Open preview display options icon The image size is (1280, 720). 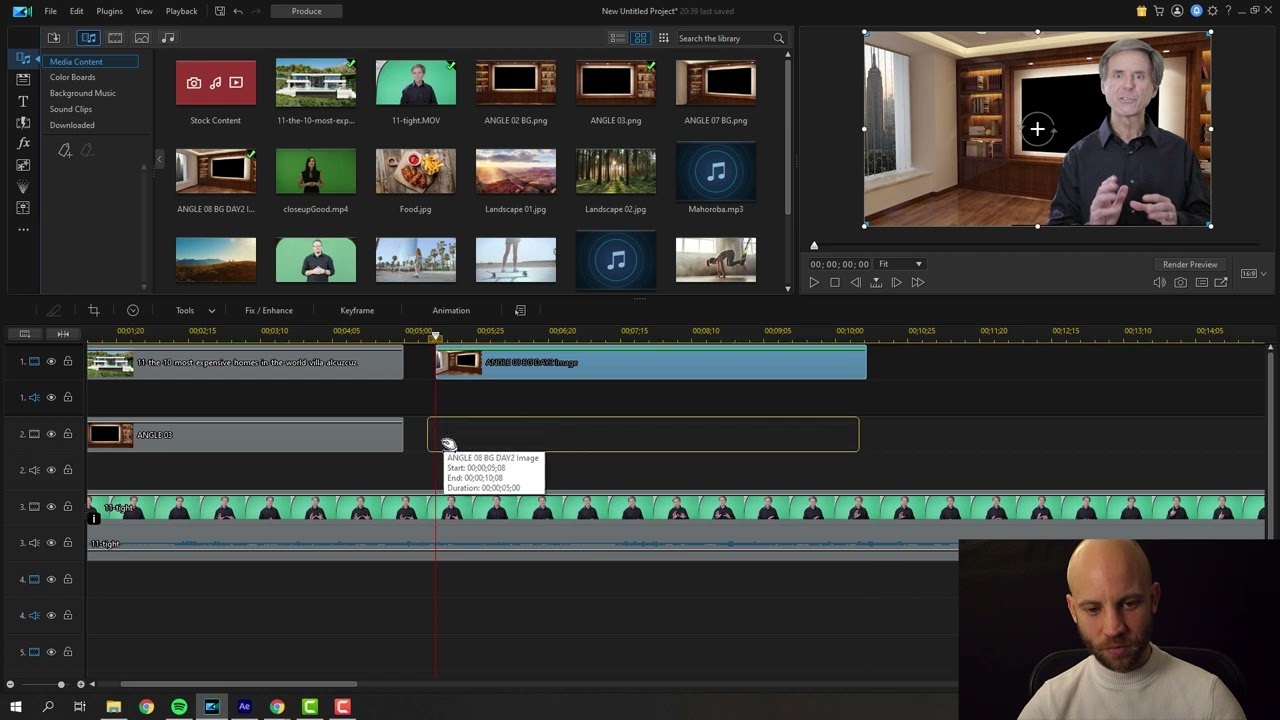click(x=1201, y=283)
